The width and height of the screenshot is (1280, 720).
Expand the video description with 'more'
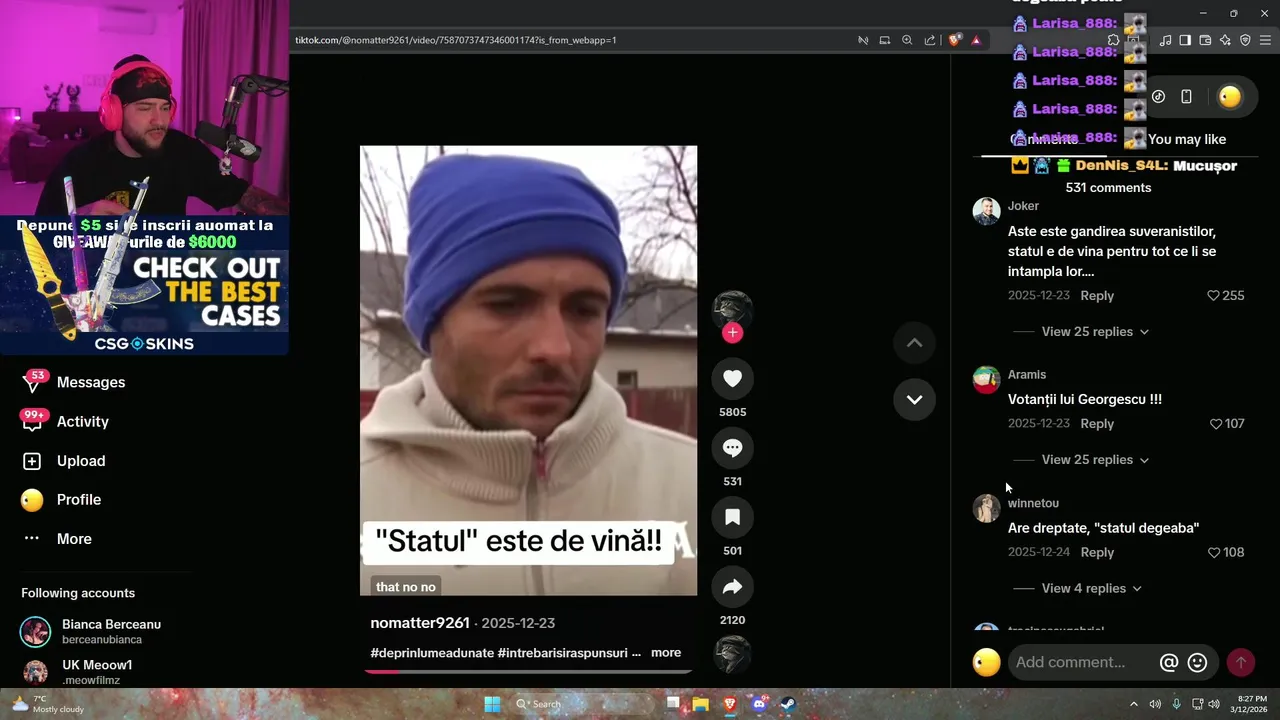[666, 653]
